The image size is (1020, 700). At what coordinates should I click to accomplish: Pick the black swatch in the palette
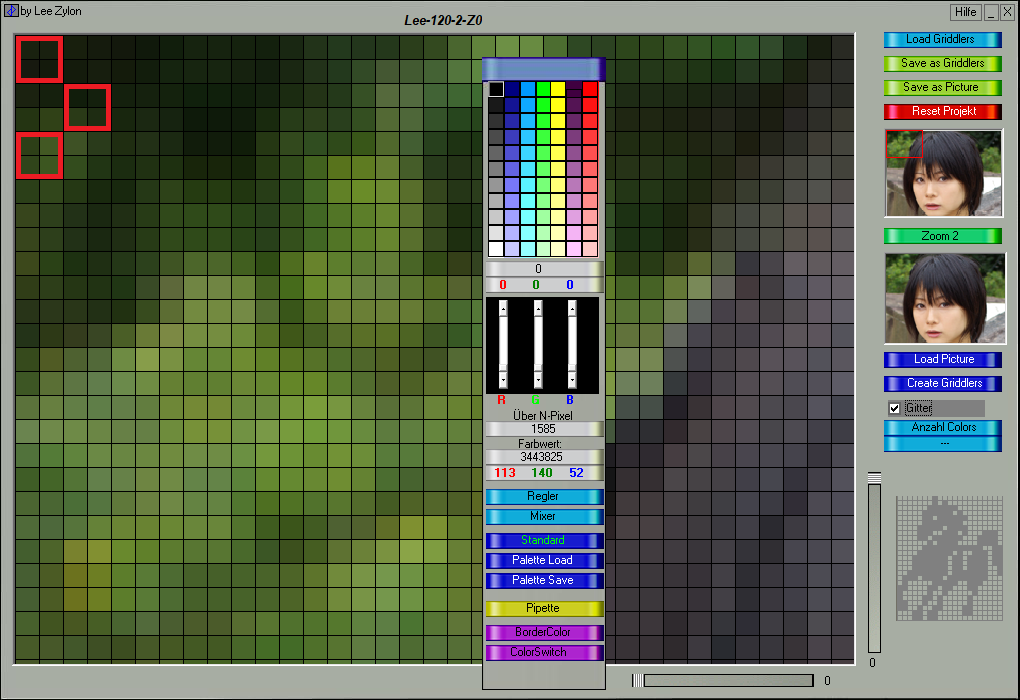[496, 89]
